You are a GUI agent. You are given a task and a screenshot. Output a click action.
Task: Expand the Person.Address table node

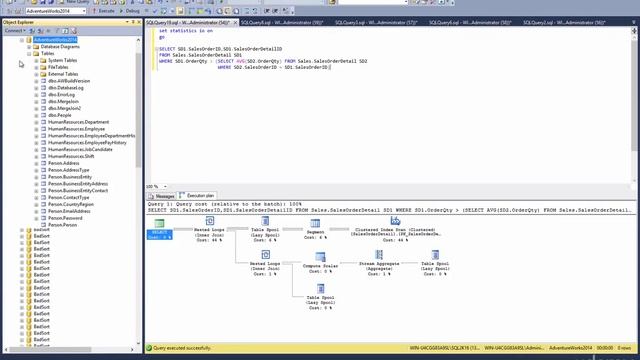tap(36, 163)
